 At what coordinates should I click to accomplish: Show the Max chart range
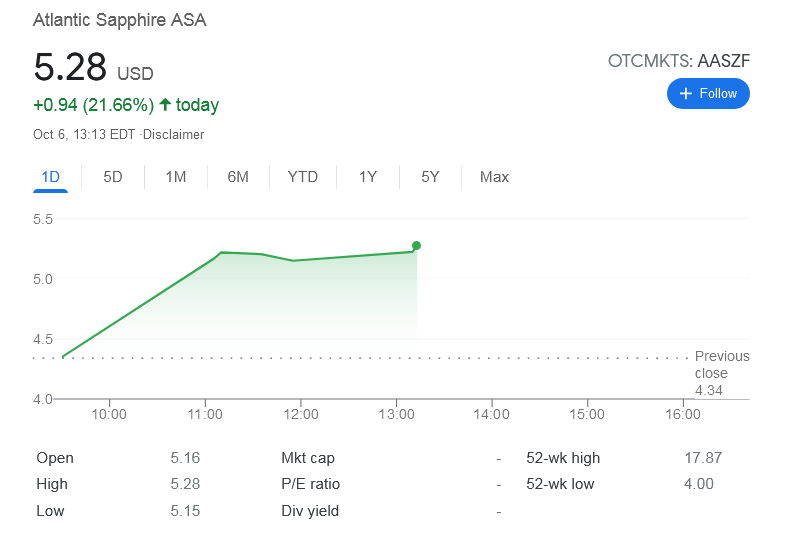[x=494, y=177]
